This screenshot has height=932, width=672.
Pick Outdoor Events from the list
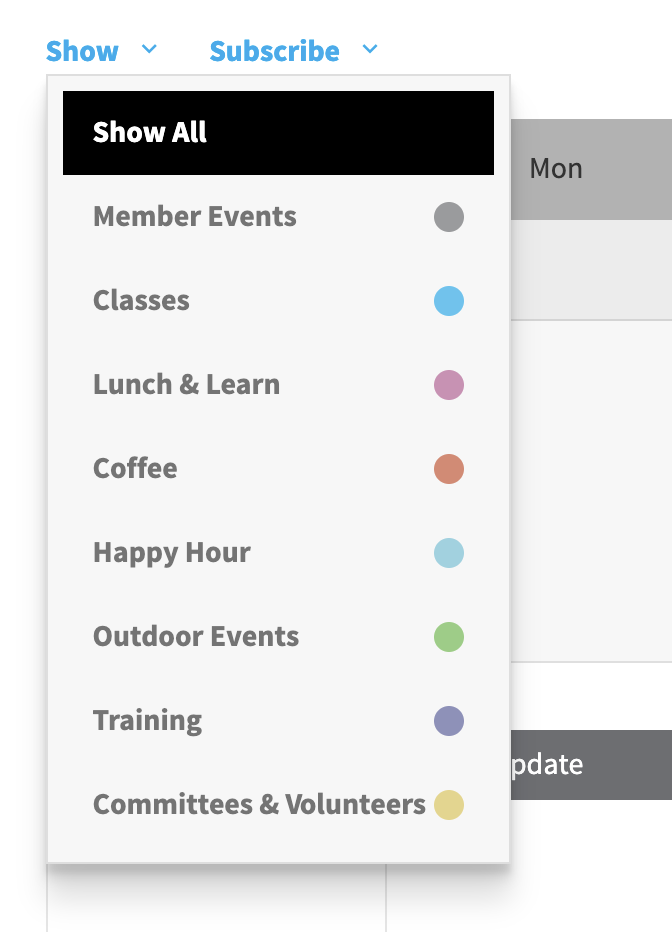point(196,637)
